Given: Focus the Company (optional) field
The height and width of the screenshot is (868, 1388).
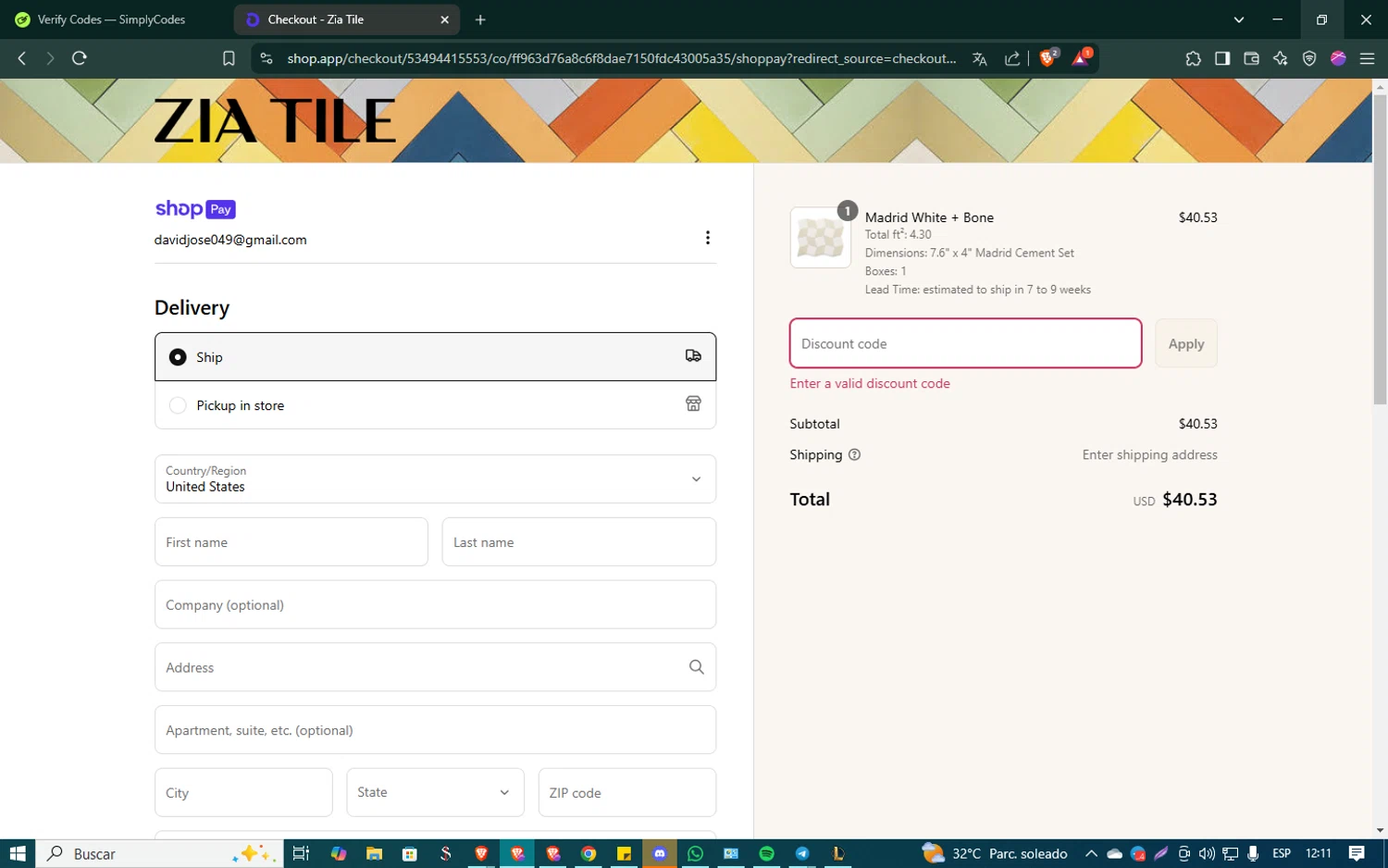Looking at the screenshot, I should pos(435,604).
